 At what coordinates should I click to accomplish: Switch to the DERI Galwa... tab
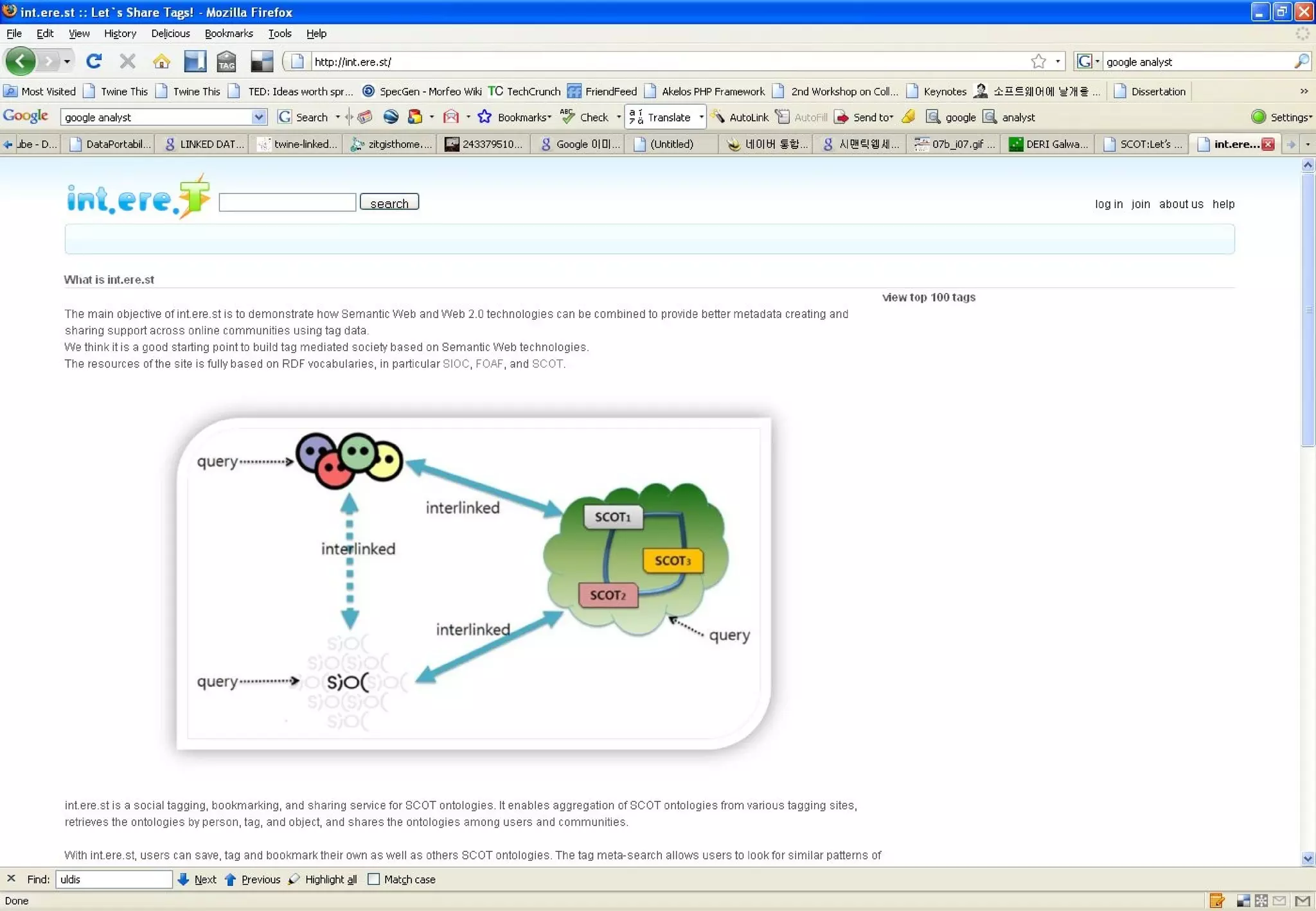1049,144
